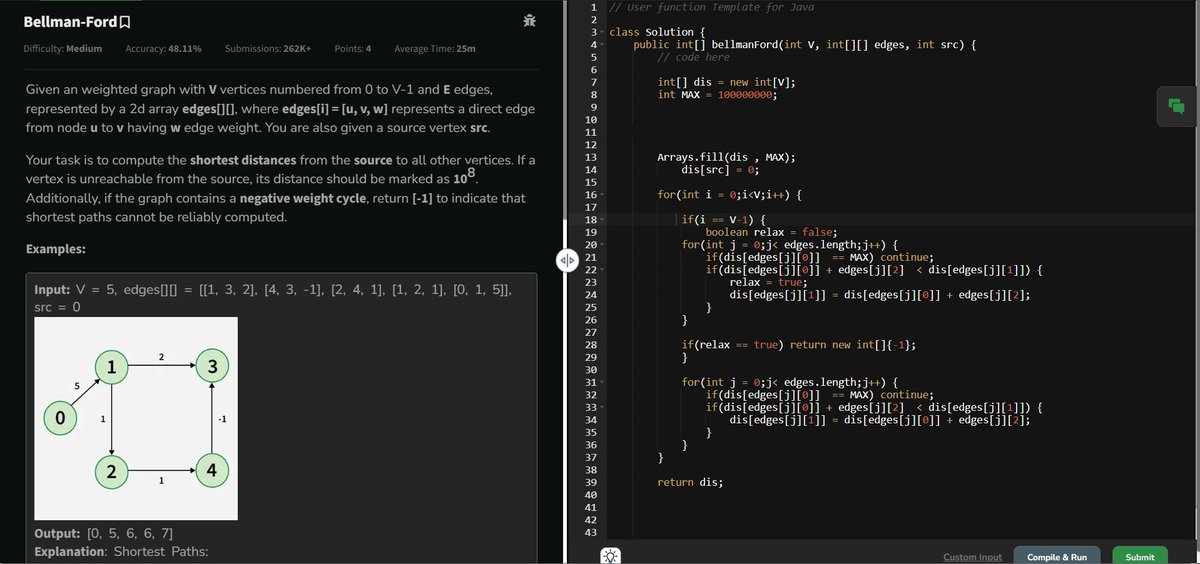The image size is (1200, 564).
Task: Bookmark the Bellman-Ford problem
Action: tap(125, 21)
